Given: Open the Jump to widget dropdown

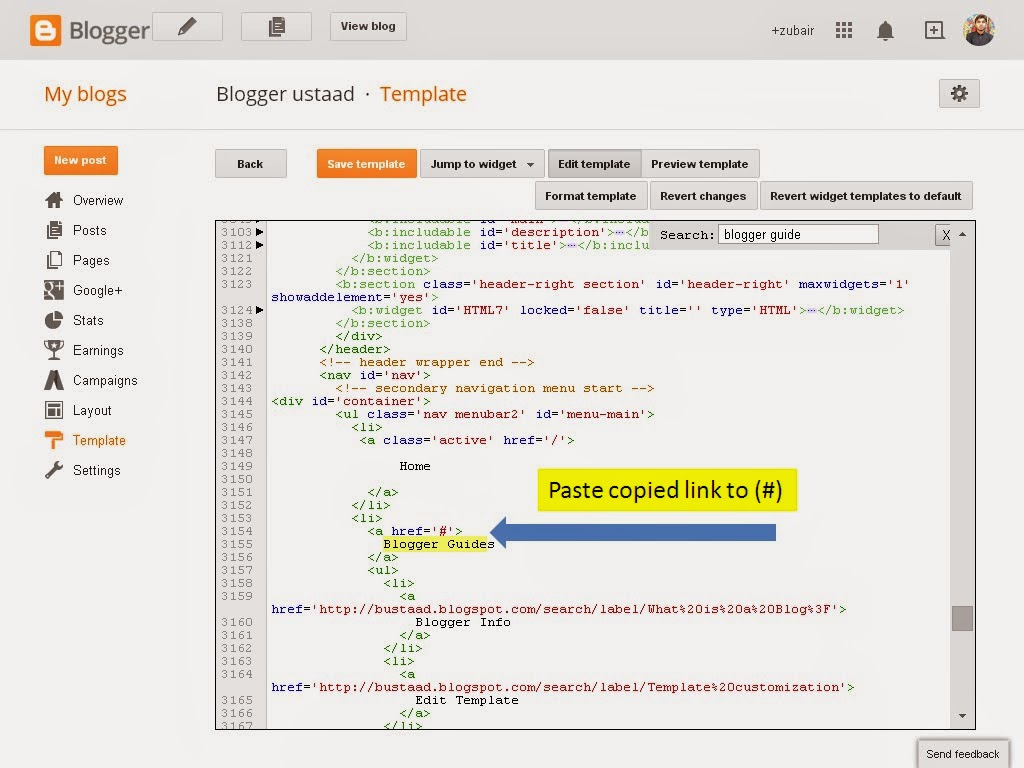Looking at the screenshot, I should point(482,164).
